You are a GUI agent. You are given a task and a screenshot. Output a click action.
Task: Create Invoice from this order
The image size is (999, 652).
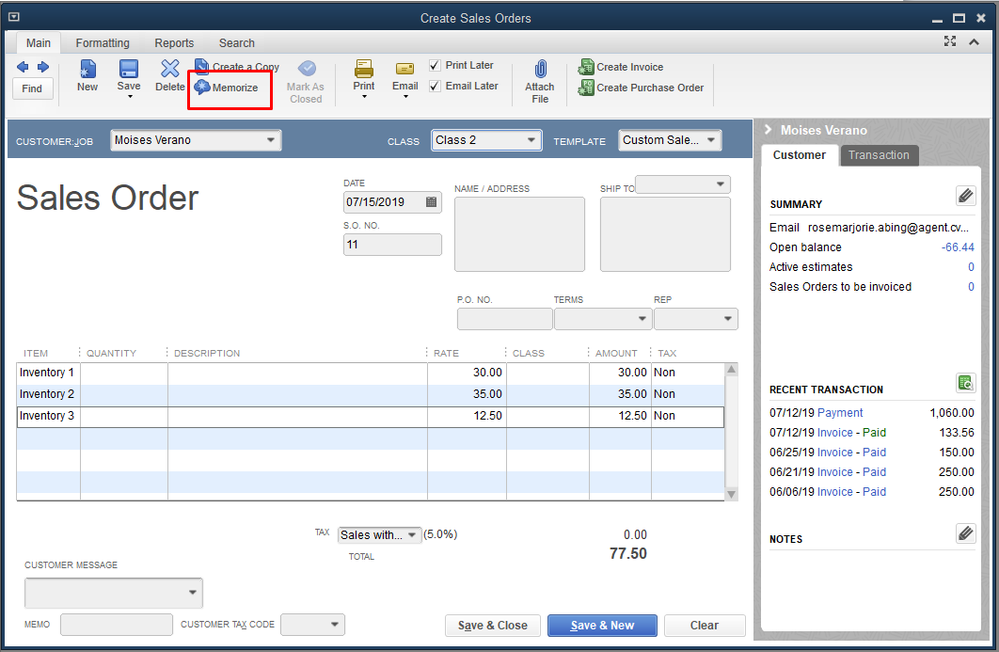(x=621, y=66)
